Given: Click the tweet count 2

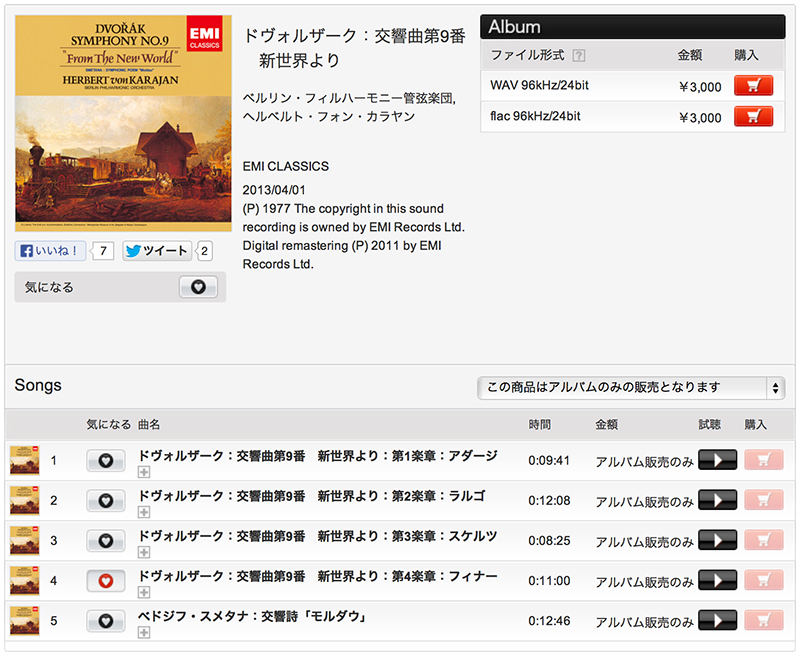Looking at the screenshot, I should tap(204, 251).
